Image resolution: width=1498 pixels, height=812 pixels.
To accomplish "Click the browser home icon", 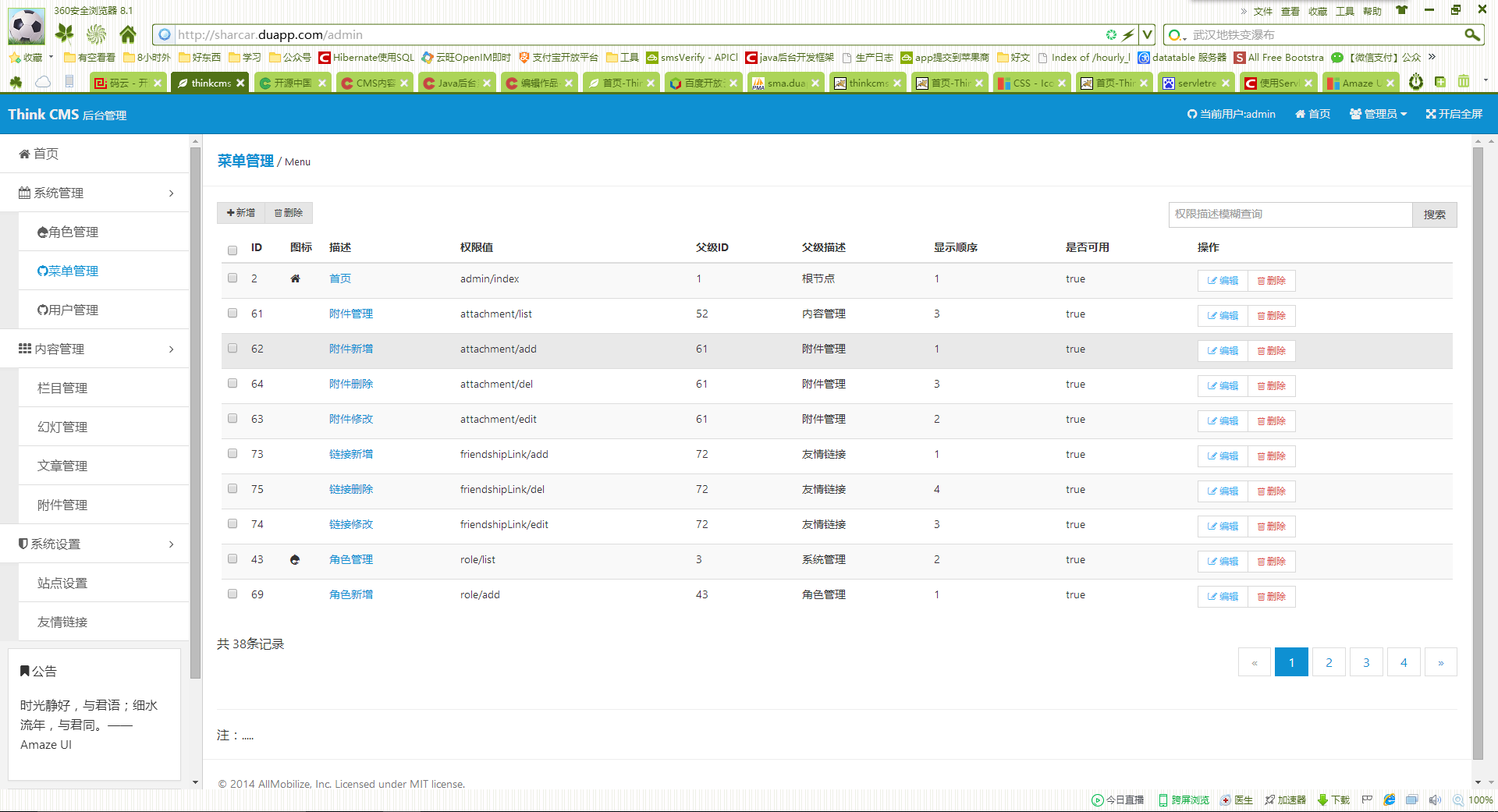I will pyautogui.click(x=128, y=34).
